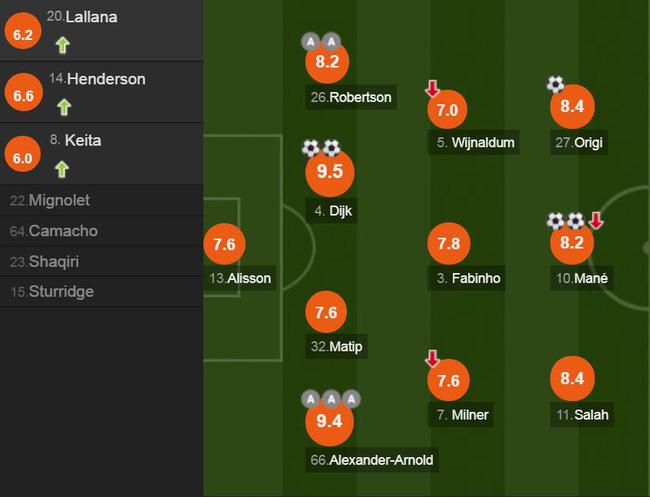Screen dimensions: 650x497
Task: Click Dijk's 9.5 rating circle
Action: click(330, 172)
